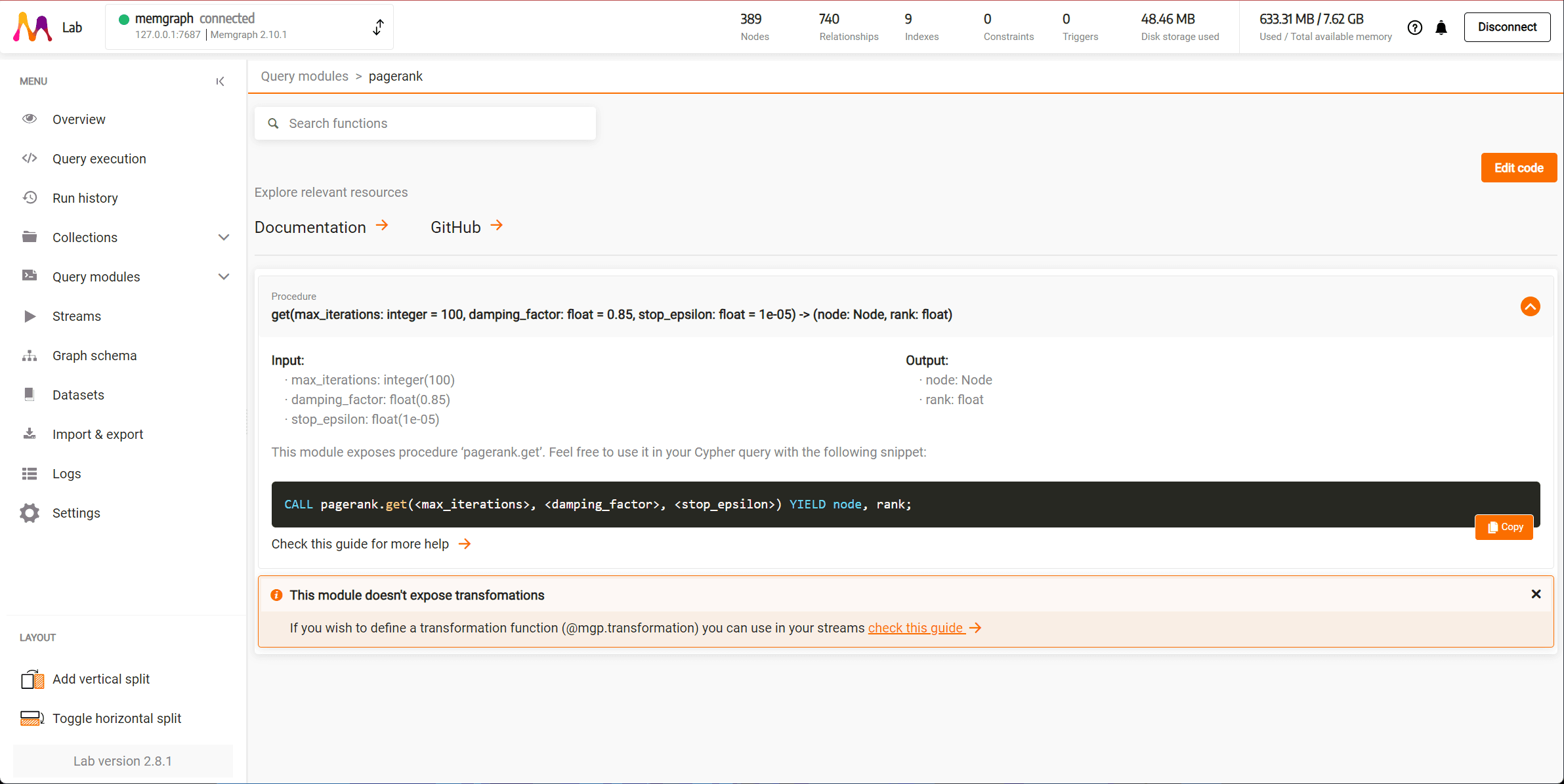Click the Toggle horizontal split icon

coord(33,718)
